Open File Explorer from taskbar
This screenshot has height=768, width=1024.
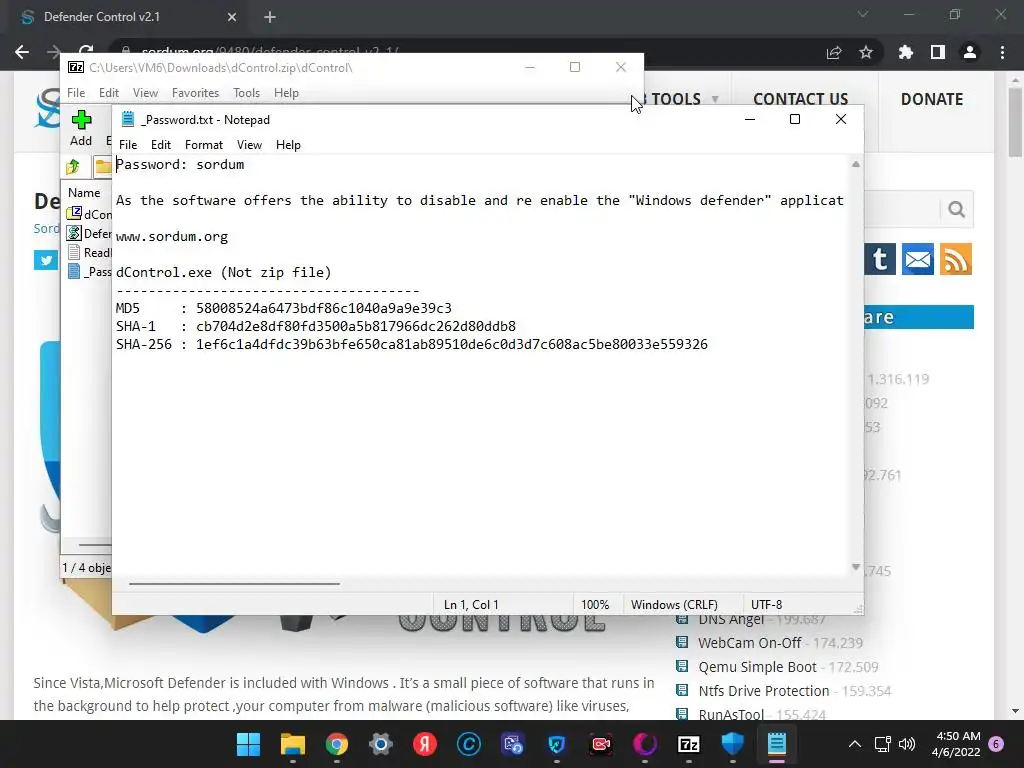(x=293, y=744)
